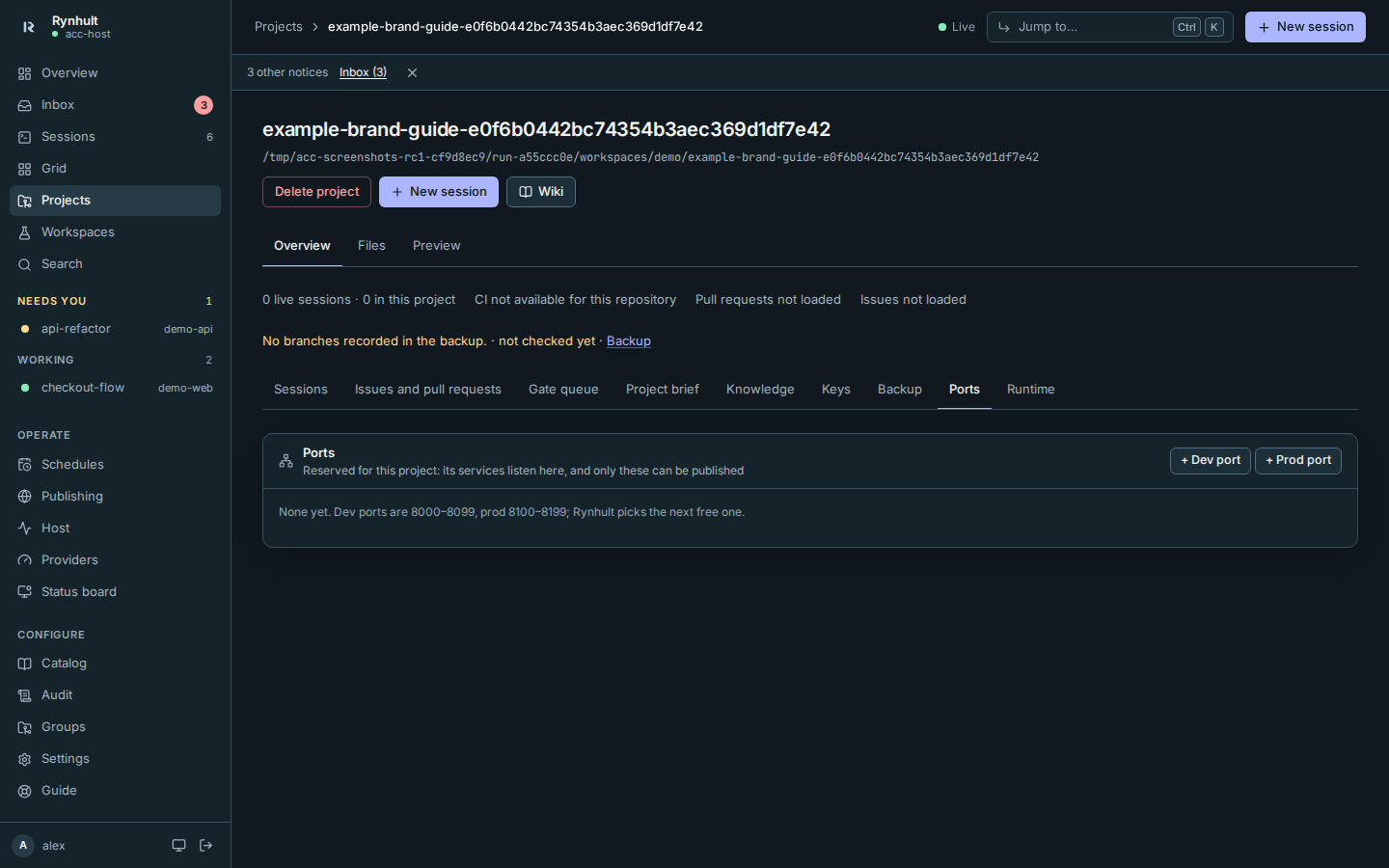Add a Prod port
1389x868 pixels.
pos(1298,461)
